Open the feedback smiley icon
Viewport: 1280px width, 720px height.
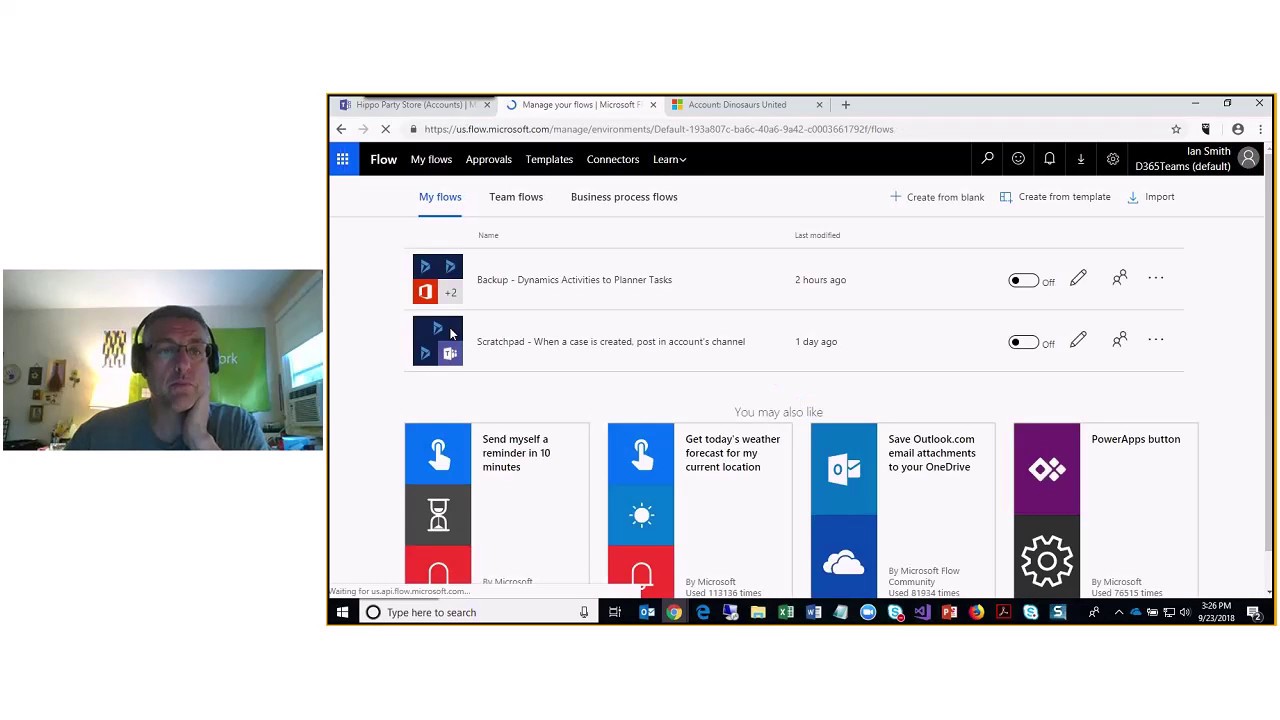coord(1018,159)
